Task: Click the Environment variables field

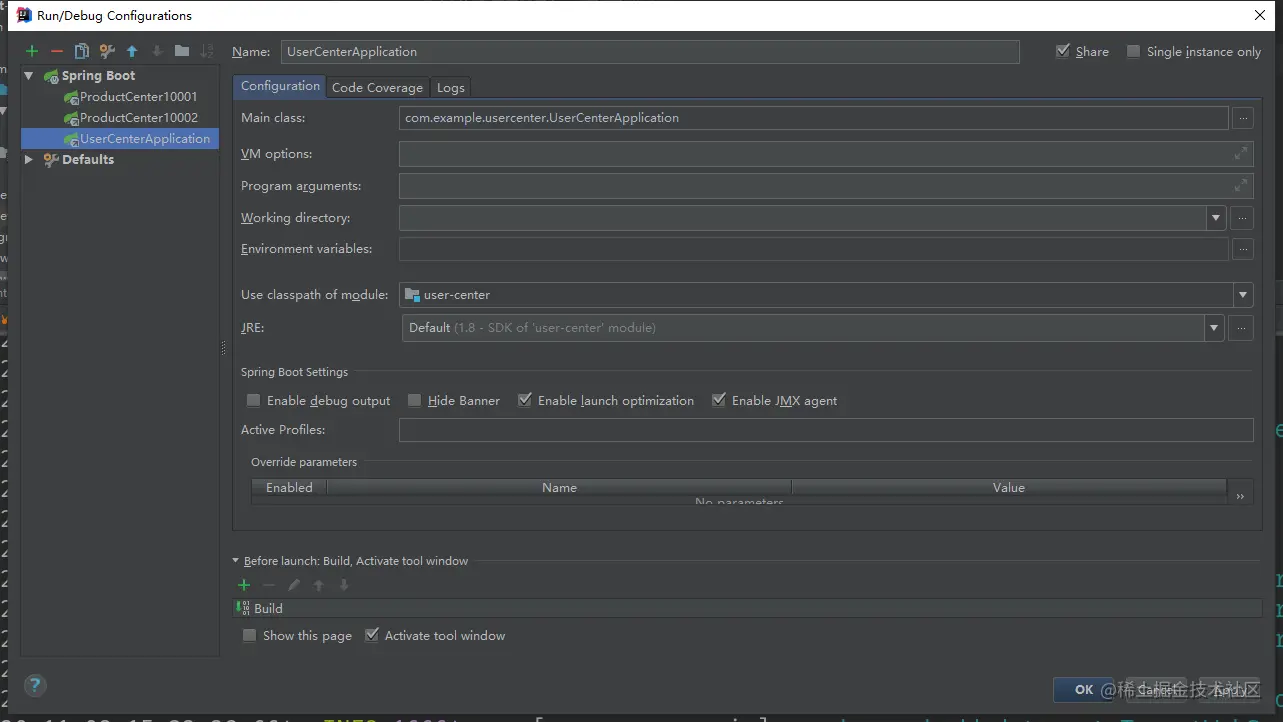Action: pyautogui.click(x=813, y=249)
